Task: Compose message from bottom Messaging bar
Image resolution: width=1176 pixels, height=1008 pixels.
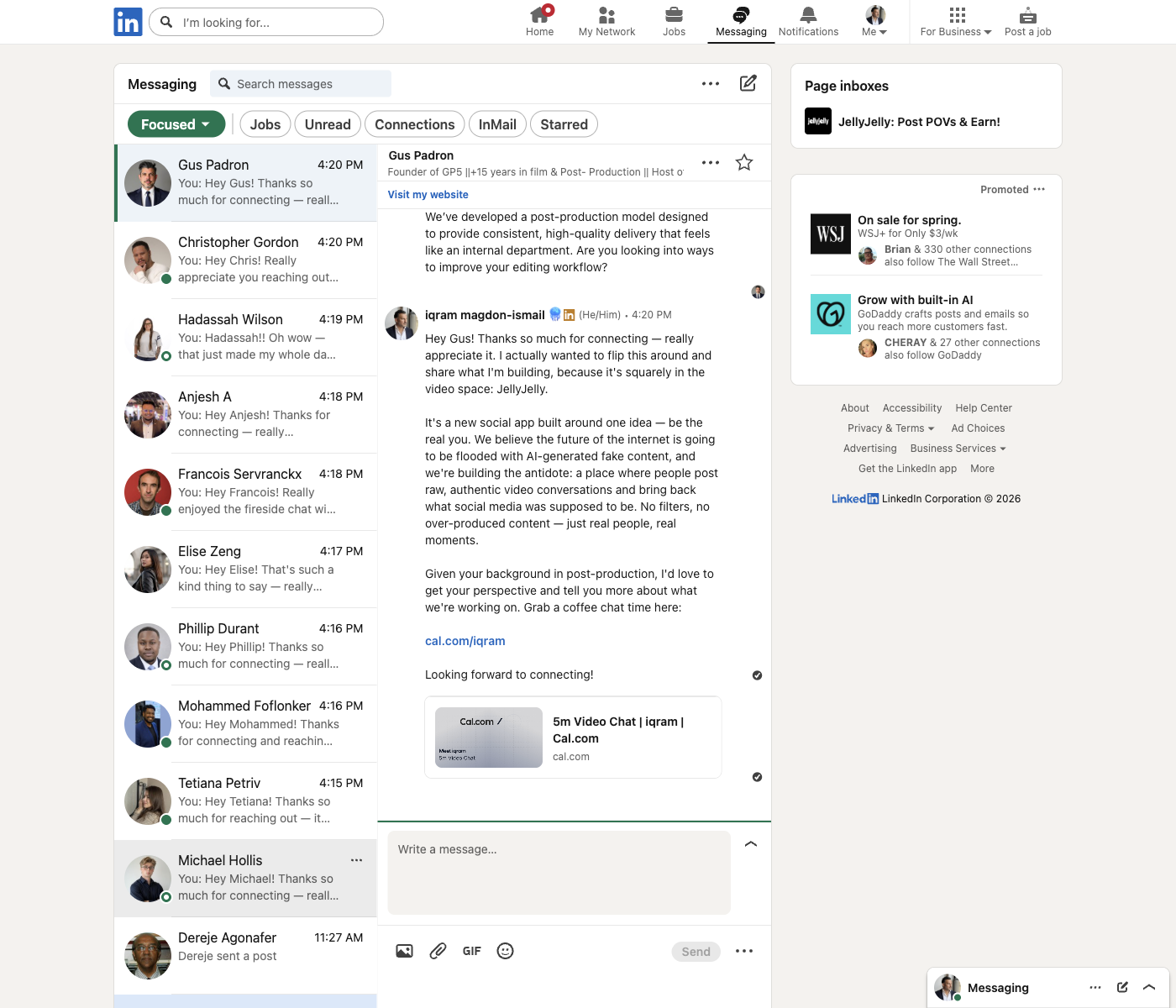Action: point(1122,987)
